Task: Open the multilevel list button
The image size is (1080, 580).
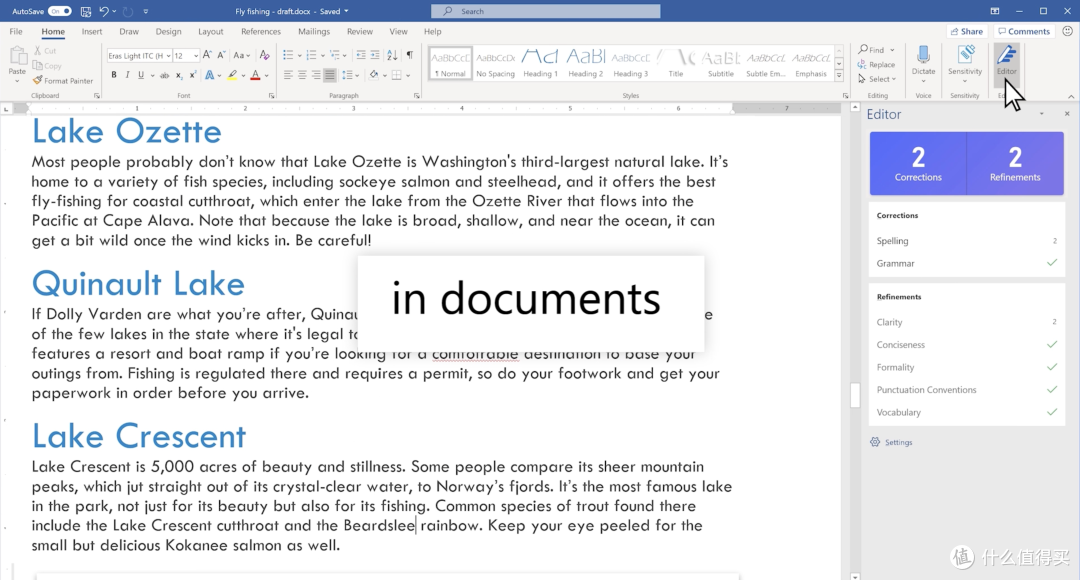Action: click(x=335, y=55)
